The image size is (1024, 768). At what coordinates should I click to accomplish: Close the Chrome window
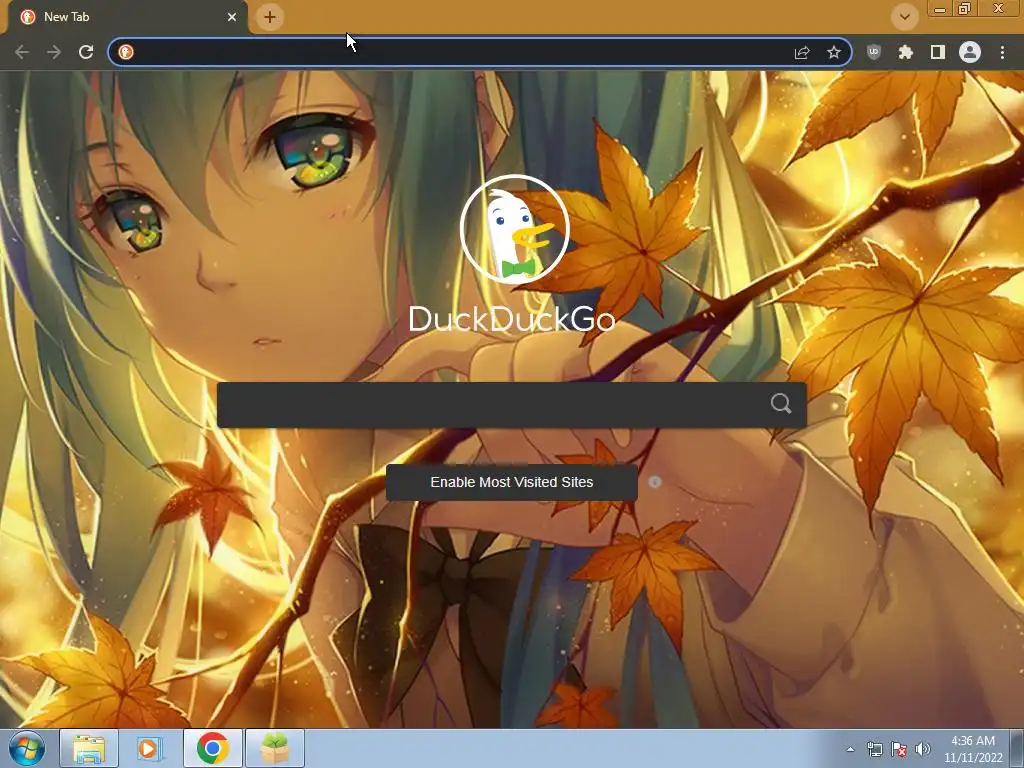click(999, 8)
